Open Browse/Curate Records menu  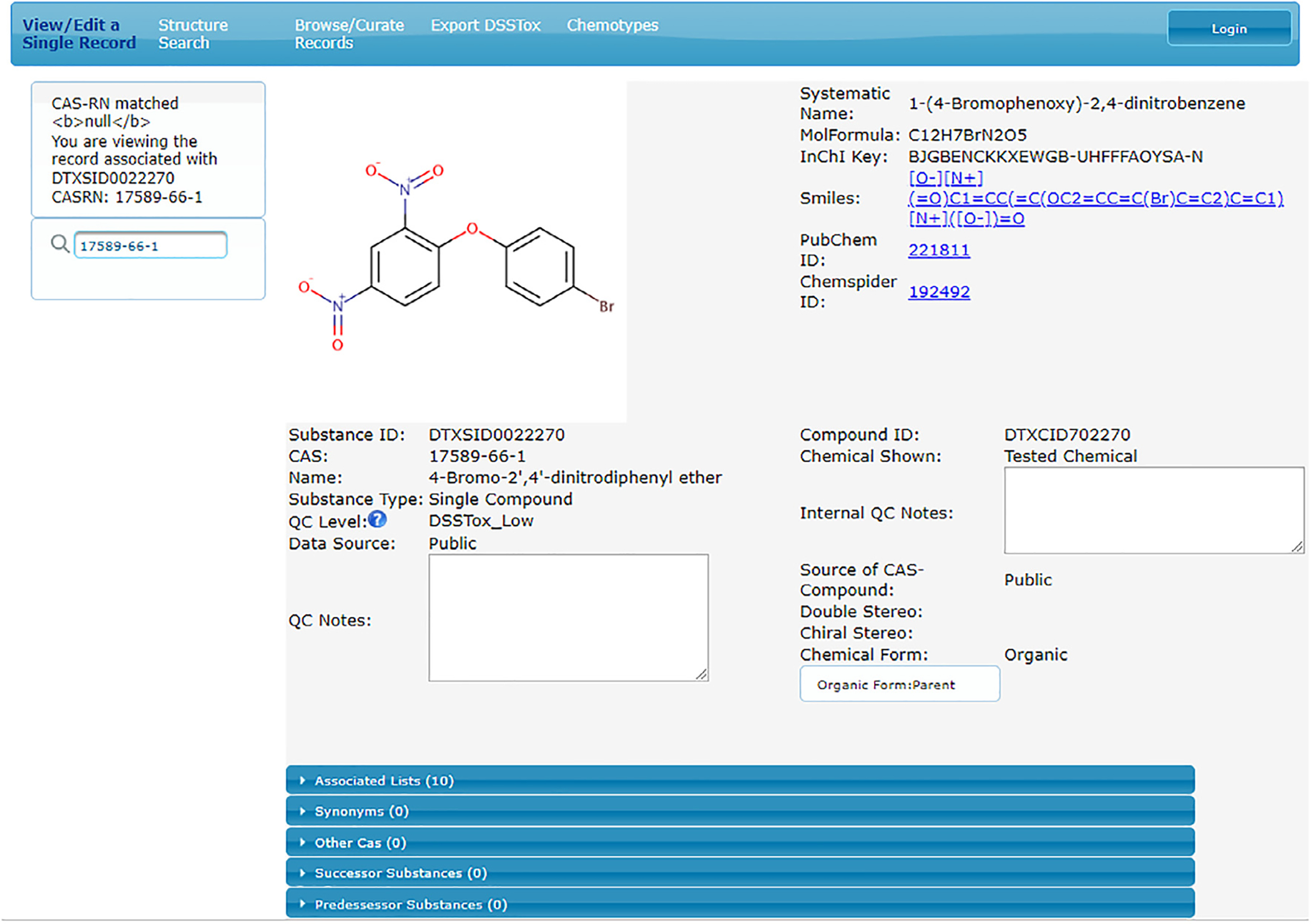point(349,34)
